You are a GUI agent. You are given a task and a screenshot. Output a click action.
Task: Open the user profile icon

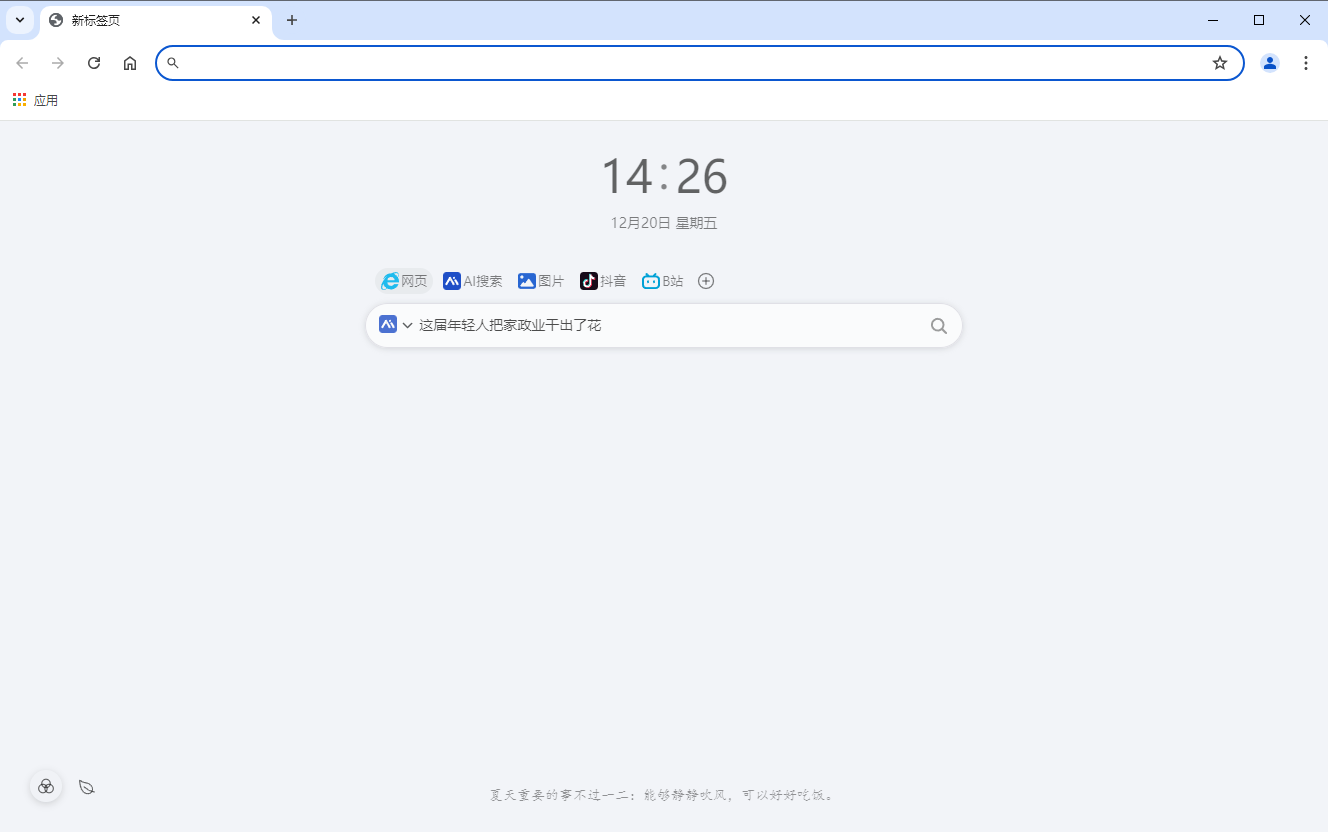pyautogui.click(x=1270, y=63)
